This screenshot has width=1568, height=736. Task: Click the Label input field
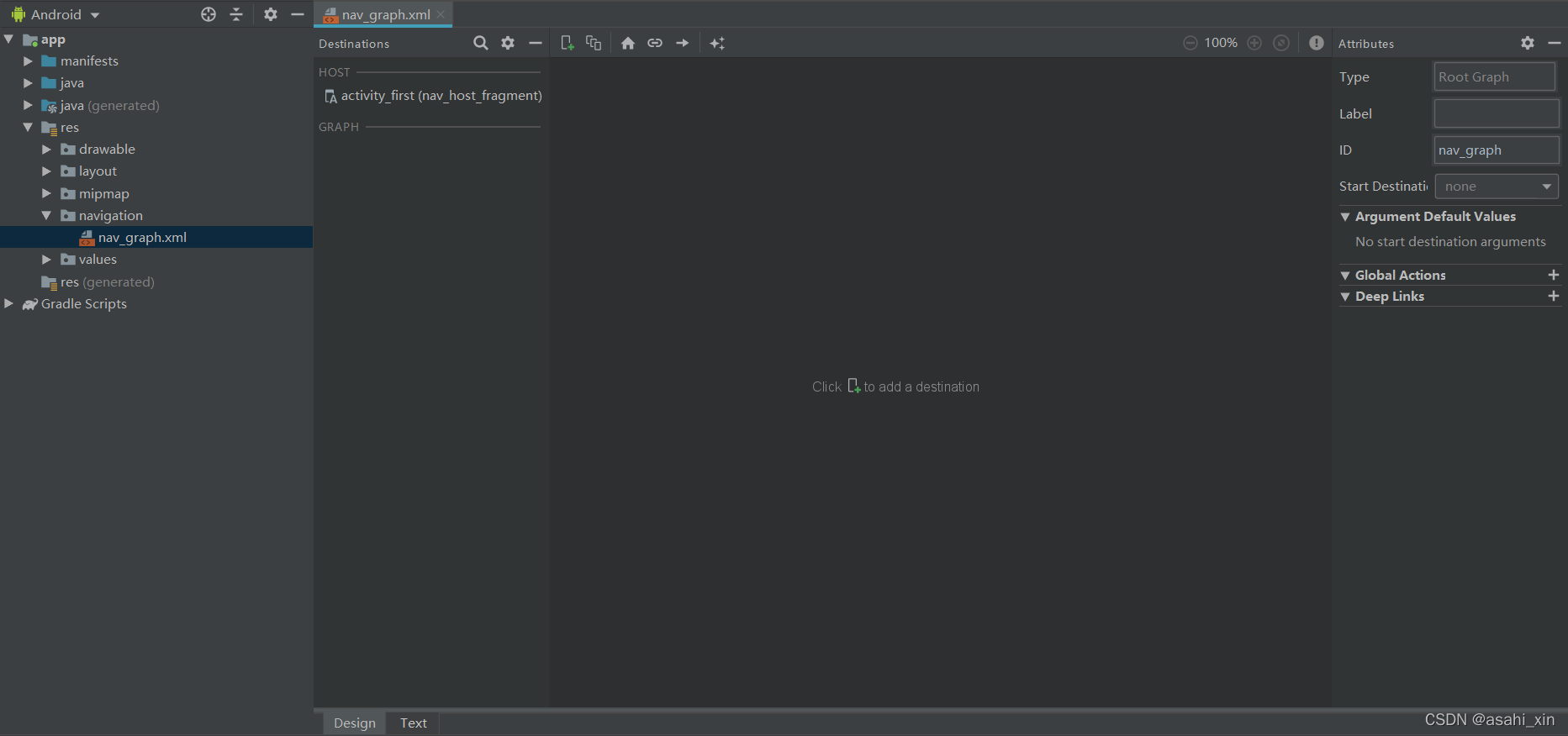point(1497,113)
